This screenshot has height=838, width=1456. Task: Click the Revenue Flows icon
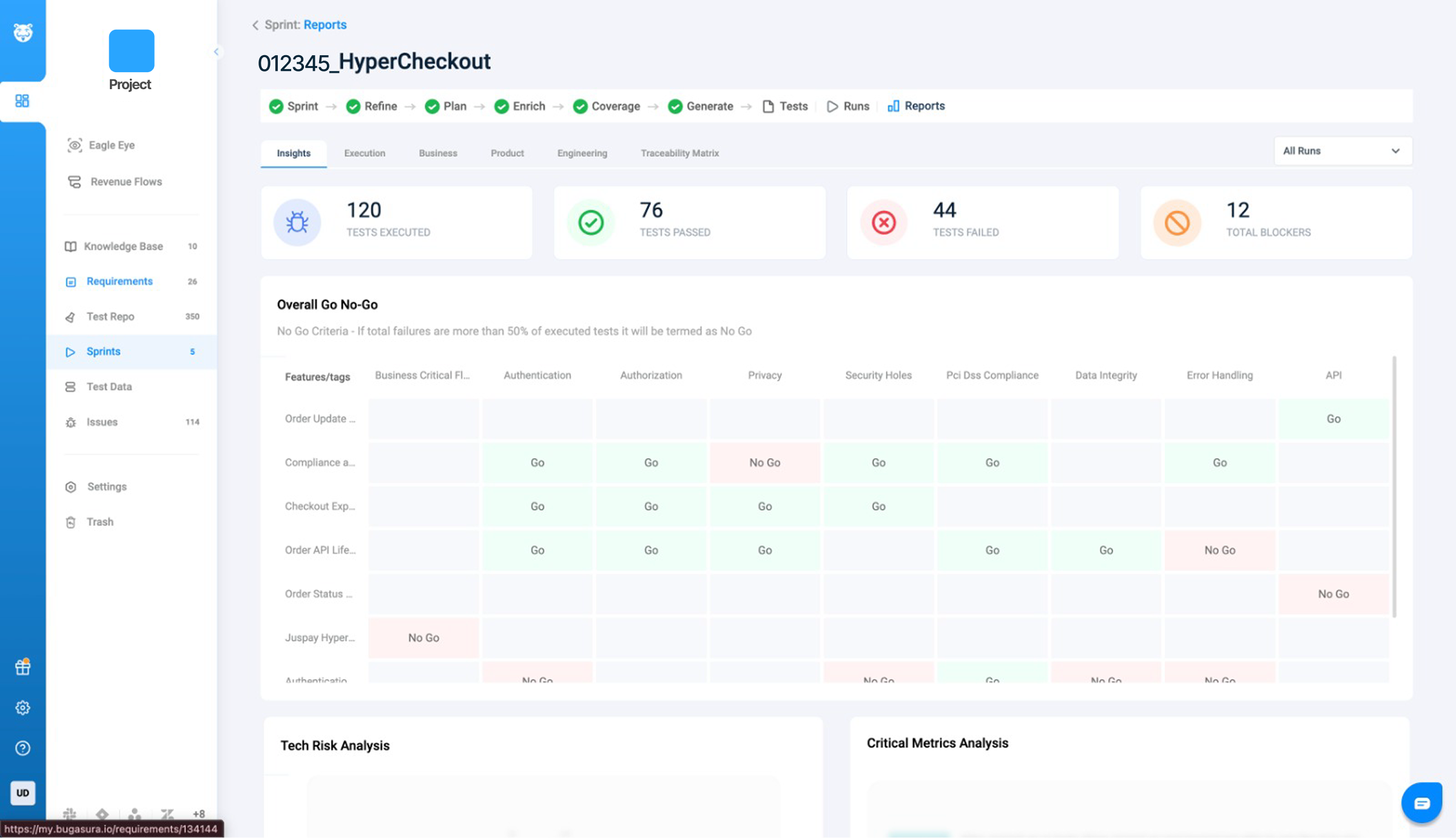tap(75, 181)
